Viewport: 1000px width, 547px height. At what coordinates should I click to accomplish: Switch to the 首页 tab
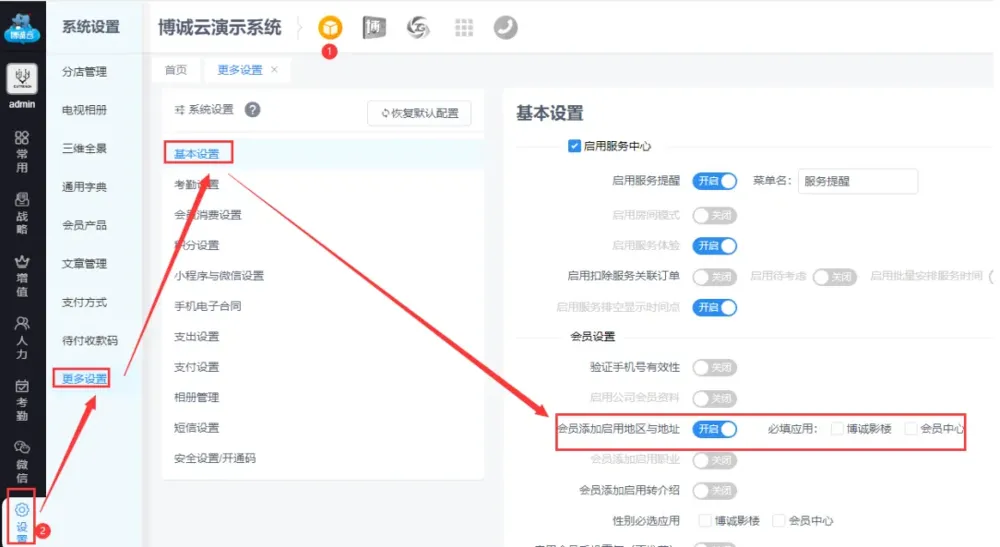coord(176,70)
